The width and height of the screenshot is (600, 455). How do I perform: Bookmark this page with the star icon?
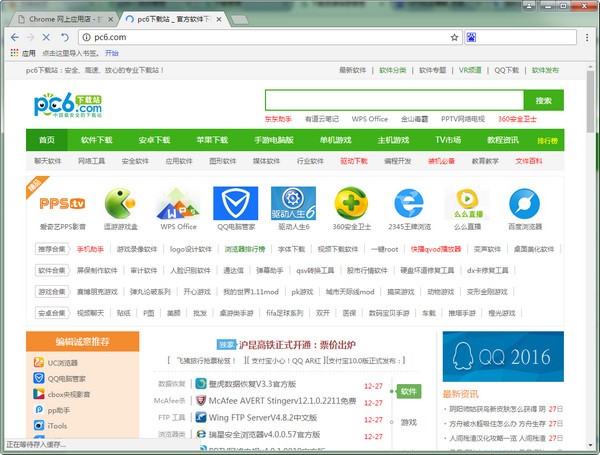click(x=454, y=37)
